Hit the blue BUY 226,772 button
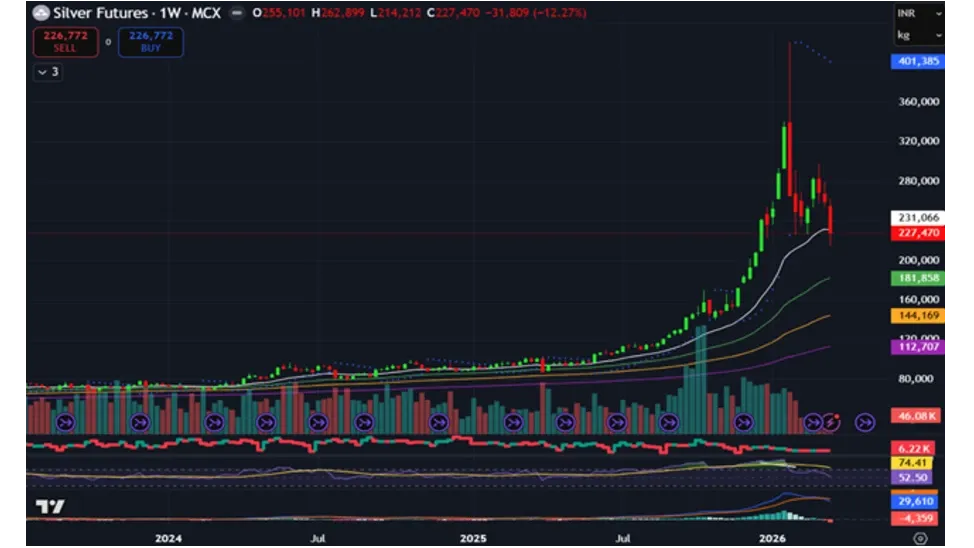Image resolution: width=974 pixels, height=548 pixels. coord(150,42)
